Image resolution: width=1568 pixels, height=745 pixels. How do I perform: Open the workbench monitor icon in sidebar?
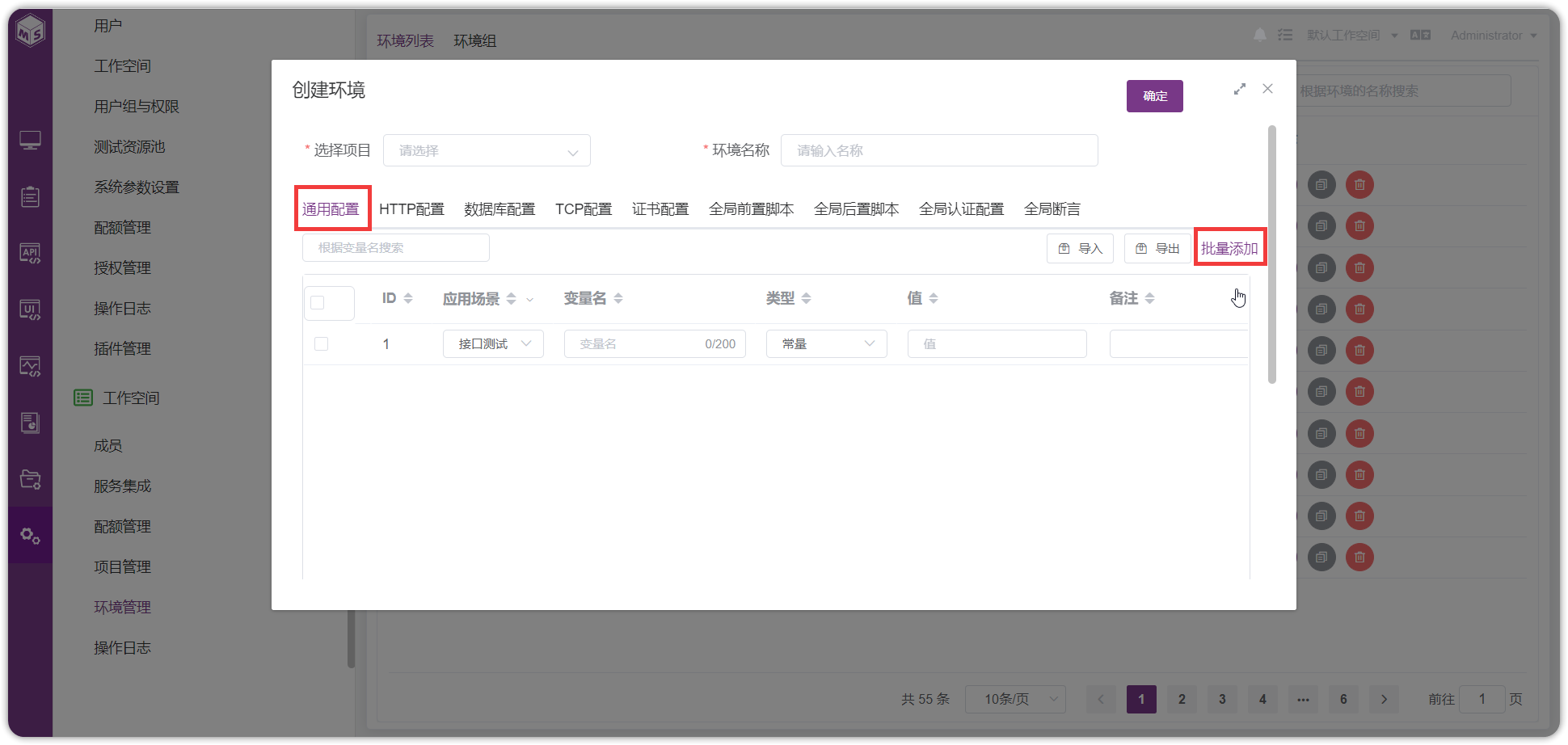point(30,141)
